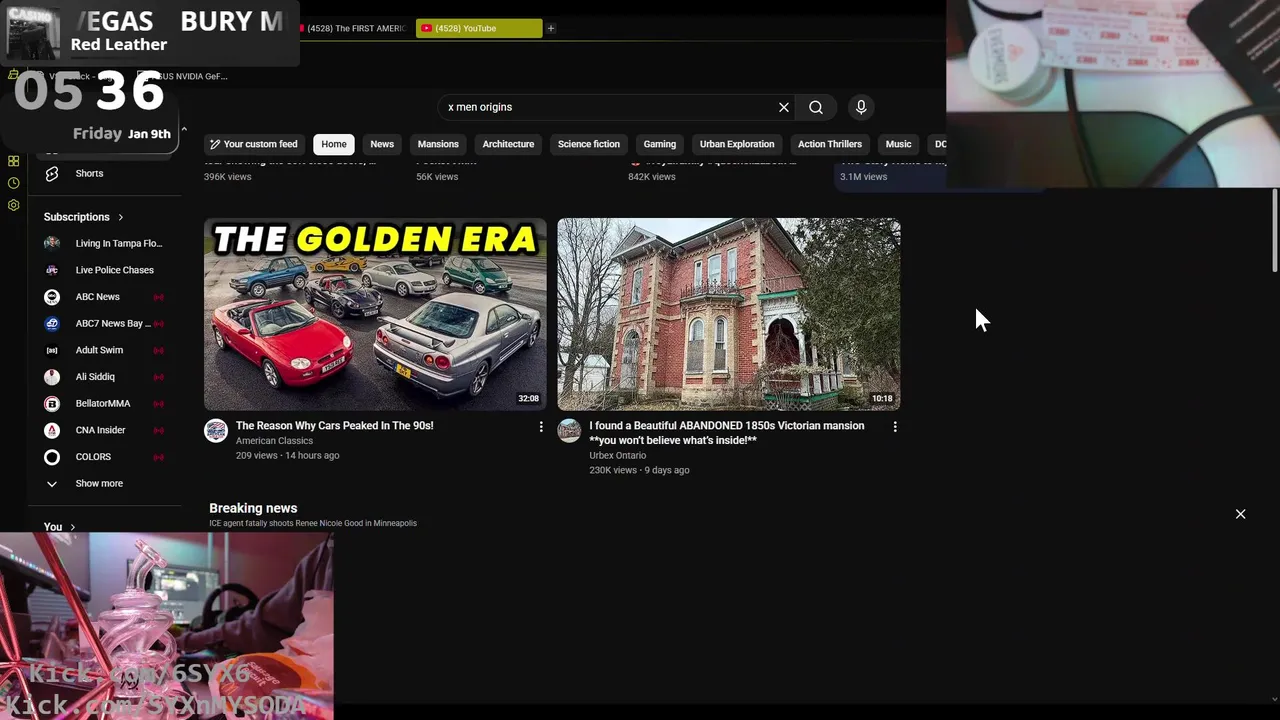Open BellatorMMA channel avatar
The height and width of the screenshot is (720, 1280).
pos(52,403)
